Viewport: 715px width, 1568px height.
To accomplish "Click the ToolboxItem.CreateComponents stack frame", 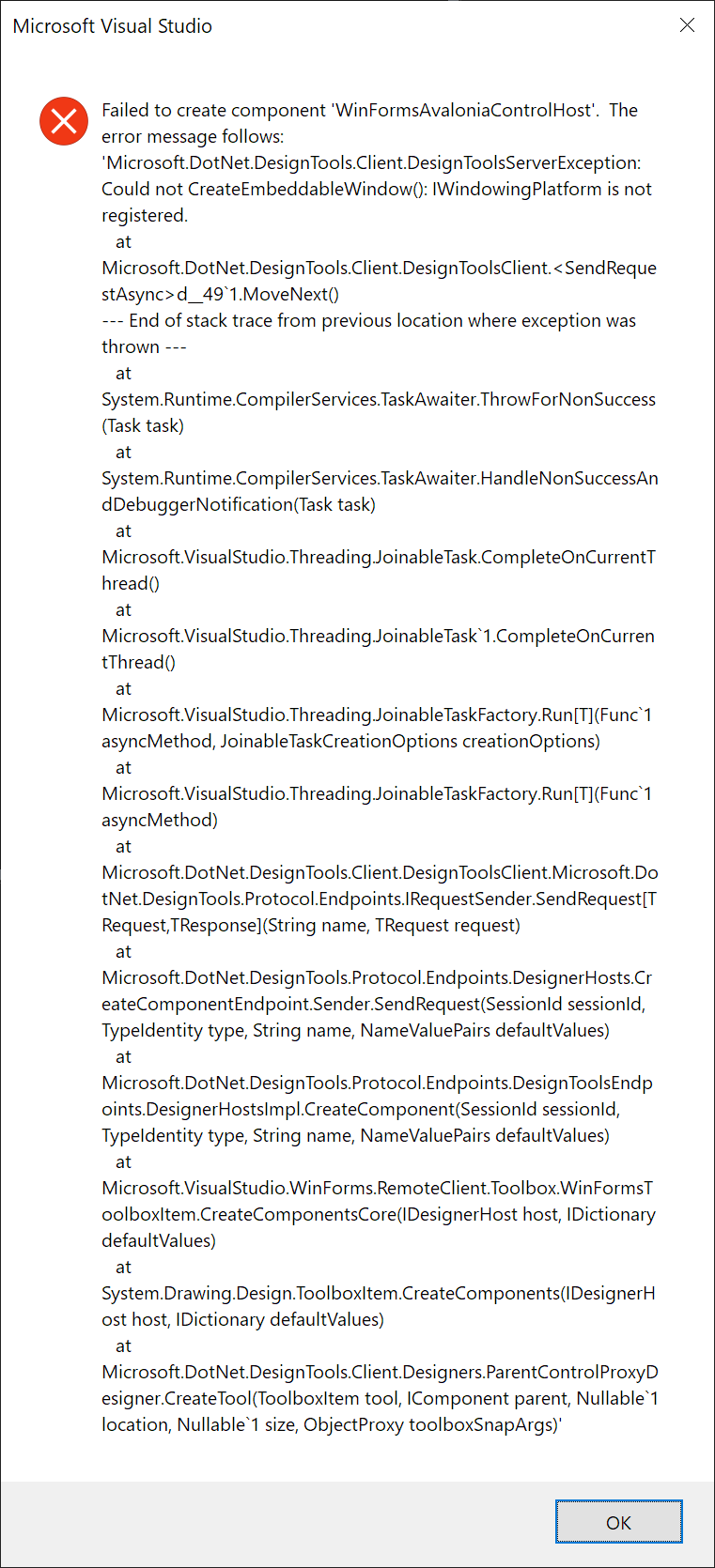I will pyautogui.click(x=376, y=1293).
